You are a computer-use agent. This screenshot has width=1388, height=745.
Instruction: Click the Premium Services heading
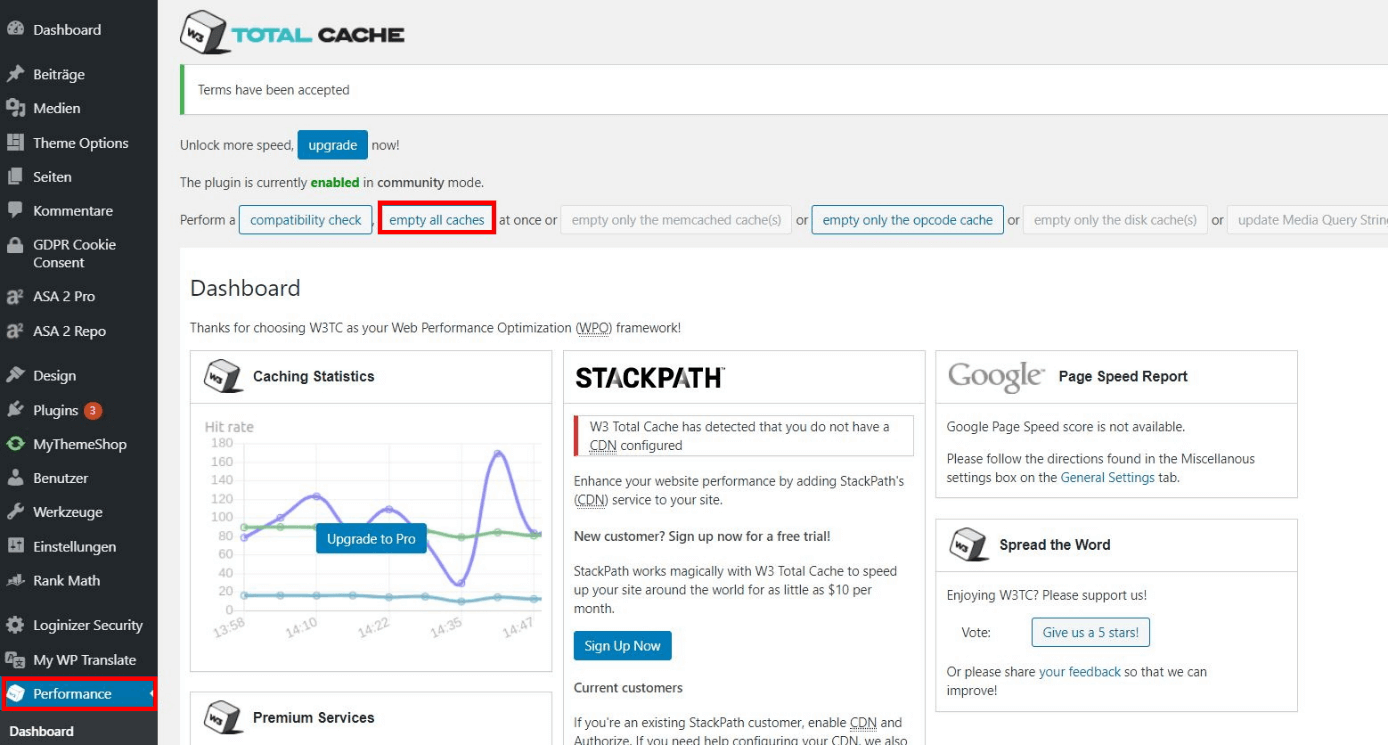coord(314,718)
